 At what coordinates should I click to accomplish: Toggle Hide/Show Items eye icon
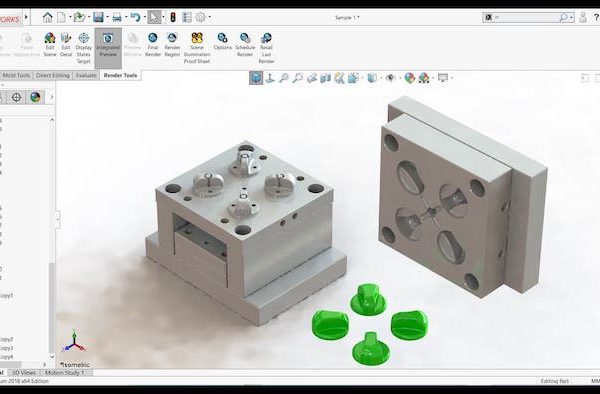[390, 78]
